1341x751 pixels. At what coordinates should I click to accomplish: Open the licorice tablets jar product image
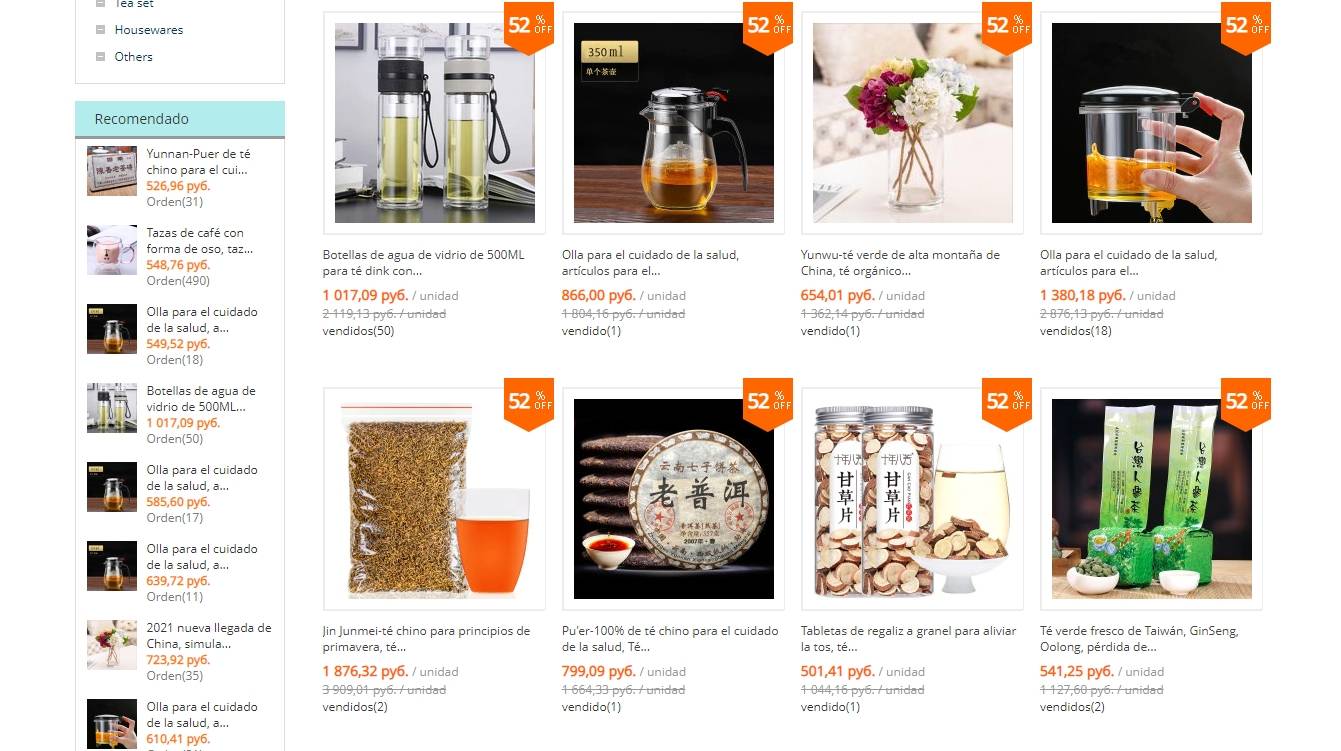point(912,499)
